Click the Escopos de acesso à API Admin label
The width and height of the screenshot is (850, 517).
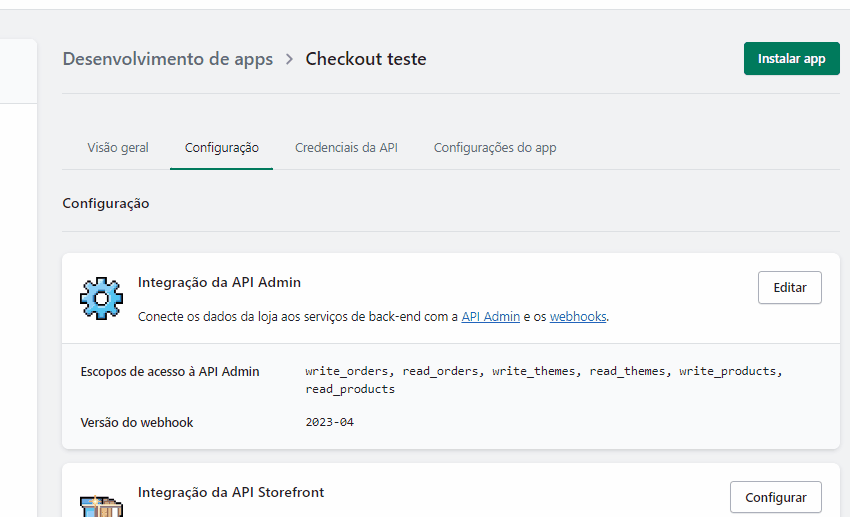pos(170,372)
